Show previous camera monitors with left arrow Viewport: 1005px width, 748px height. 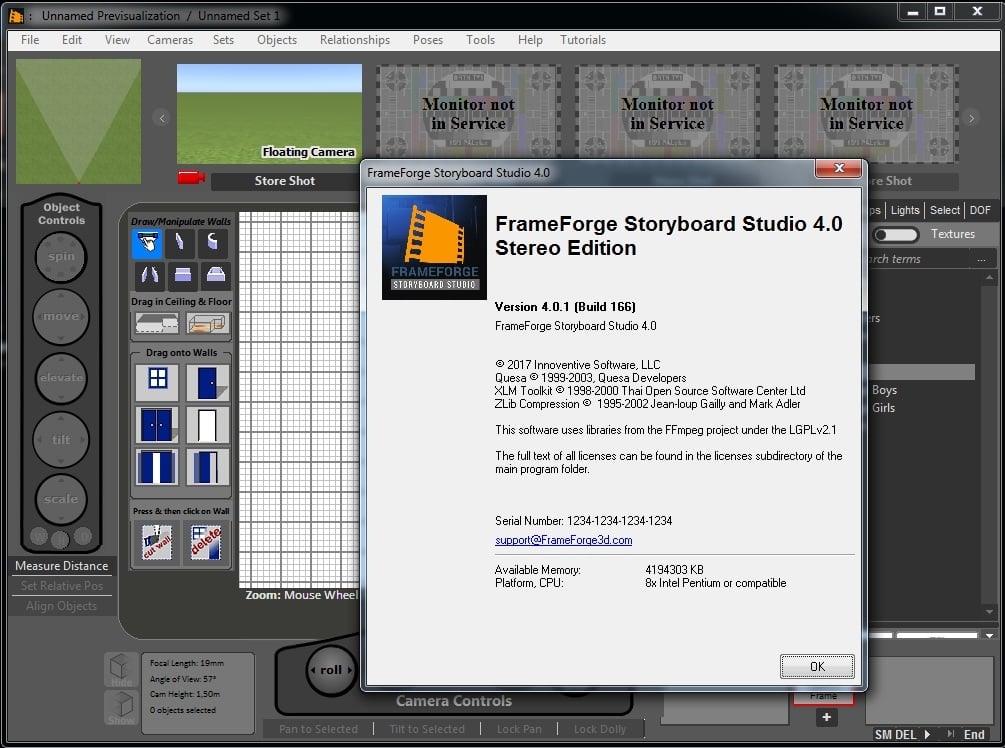click(x=162, y=118)
